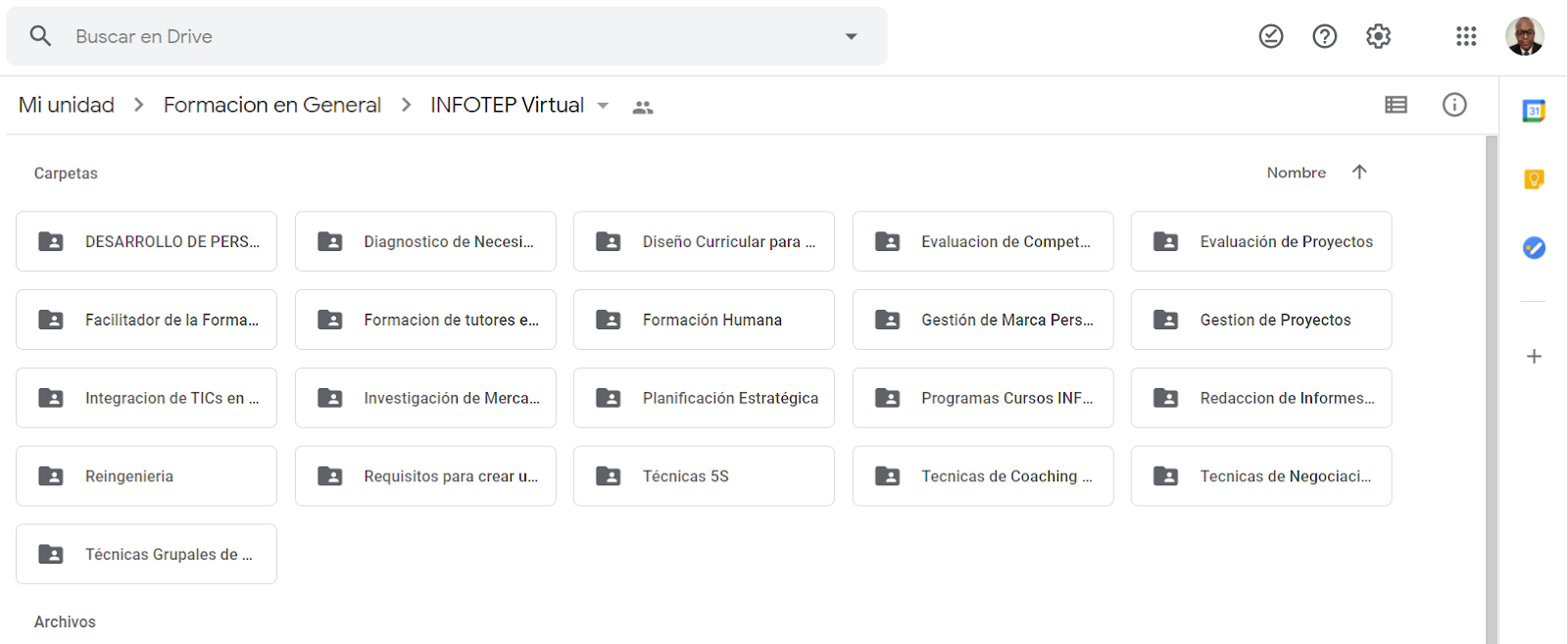Reverse sort direction arrow

pyautogui.click(x=1359, y=172)
